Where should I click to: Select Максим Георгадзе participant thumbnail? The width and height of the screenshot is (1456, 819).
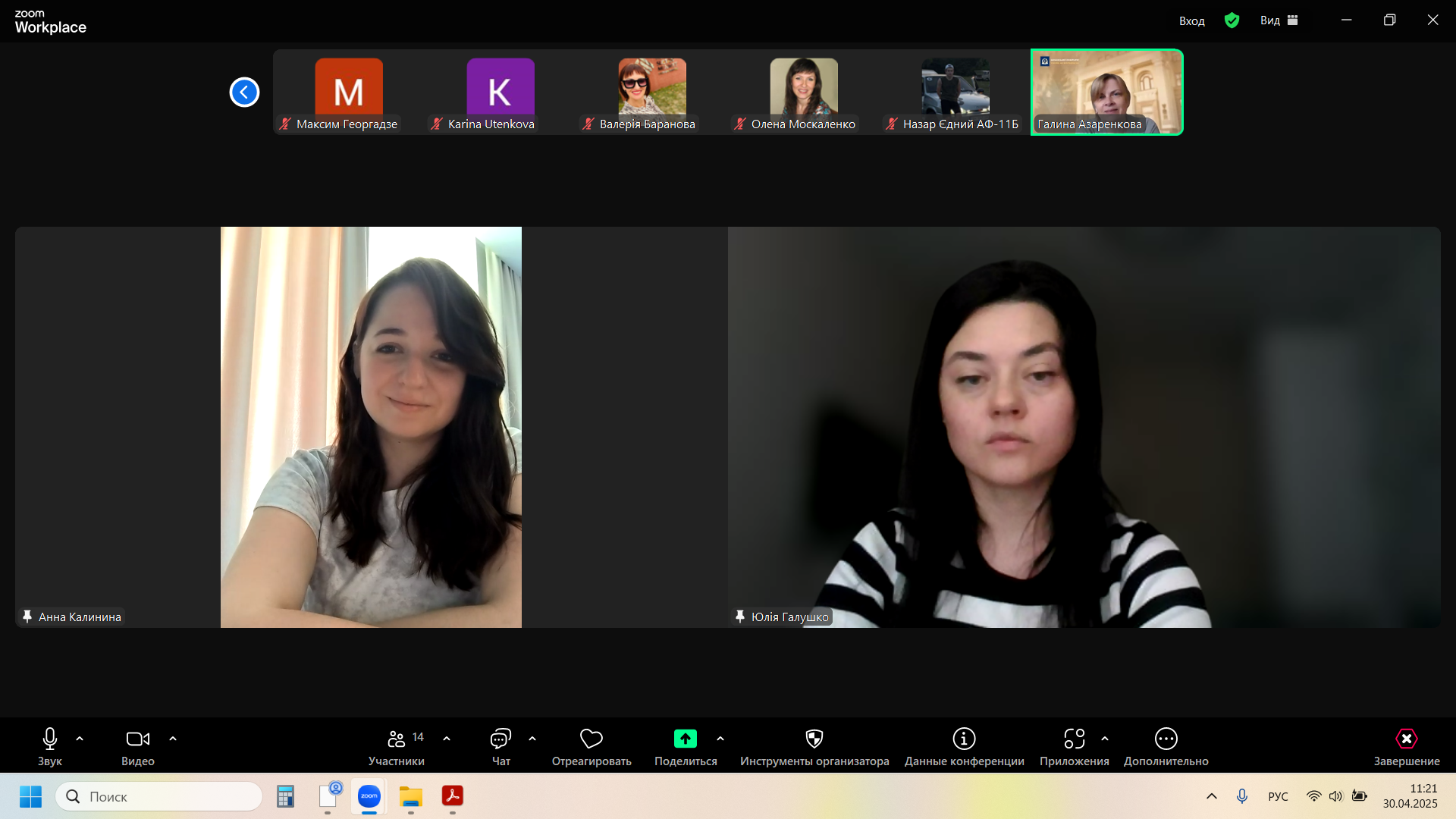tap(349, 93)
